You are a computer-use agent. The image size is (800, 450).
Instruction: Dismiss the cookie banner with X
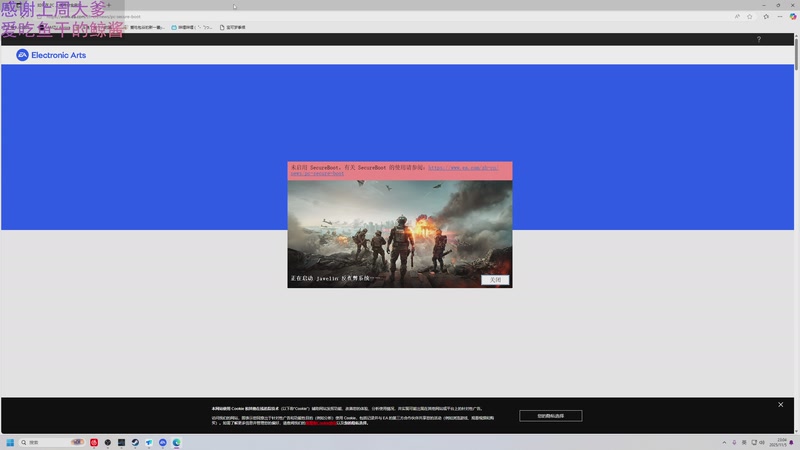point(780,405)
